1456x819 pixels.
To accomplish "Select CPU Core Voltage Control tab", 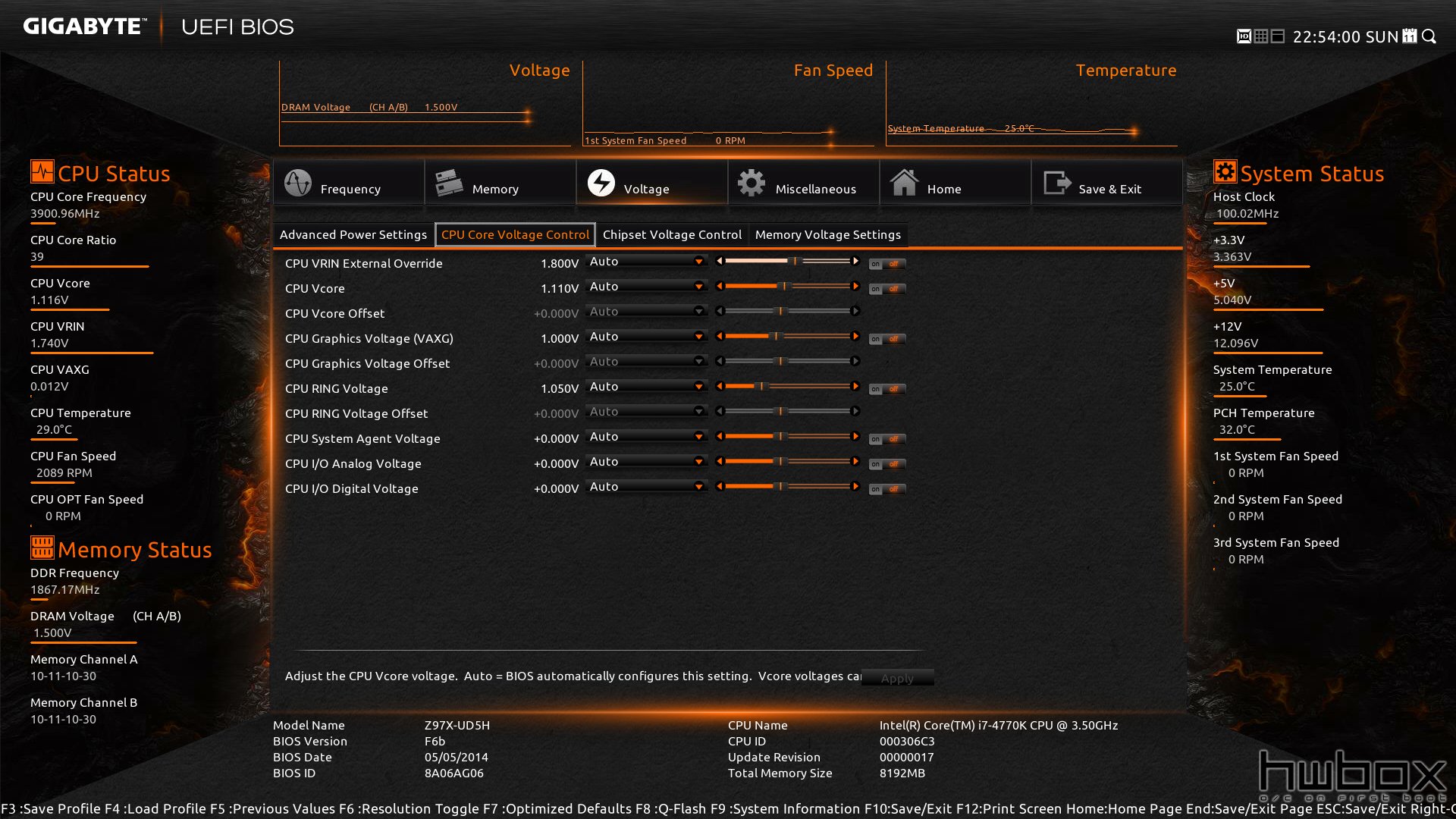I will (515, 234).
